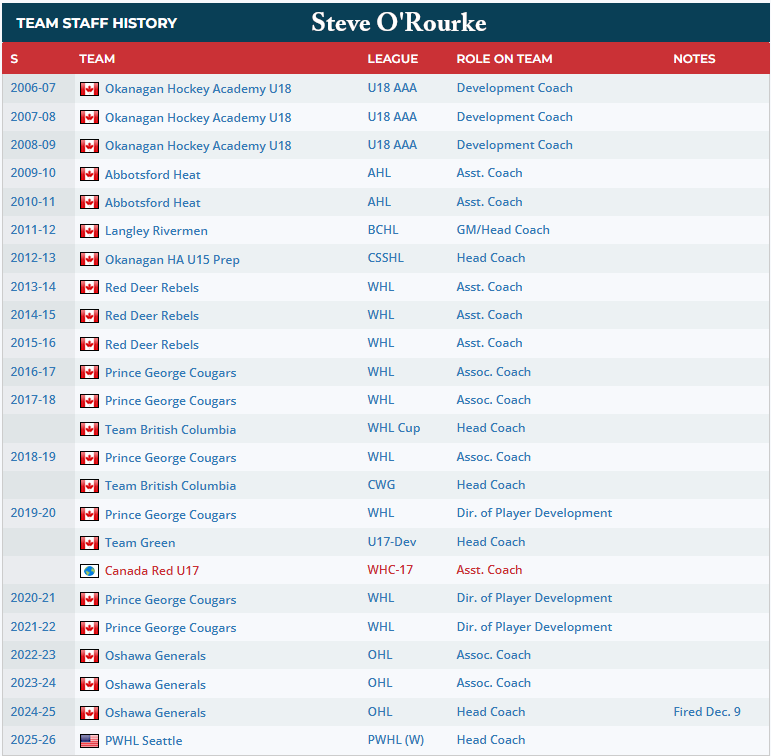Open the U17-Dev league link
The height and width of the screenshot is (756, 771).
coord(392,542)
